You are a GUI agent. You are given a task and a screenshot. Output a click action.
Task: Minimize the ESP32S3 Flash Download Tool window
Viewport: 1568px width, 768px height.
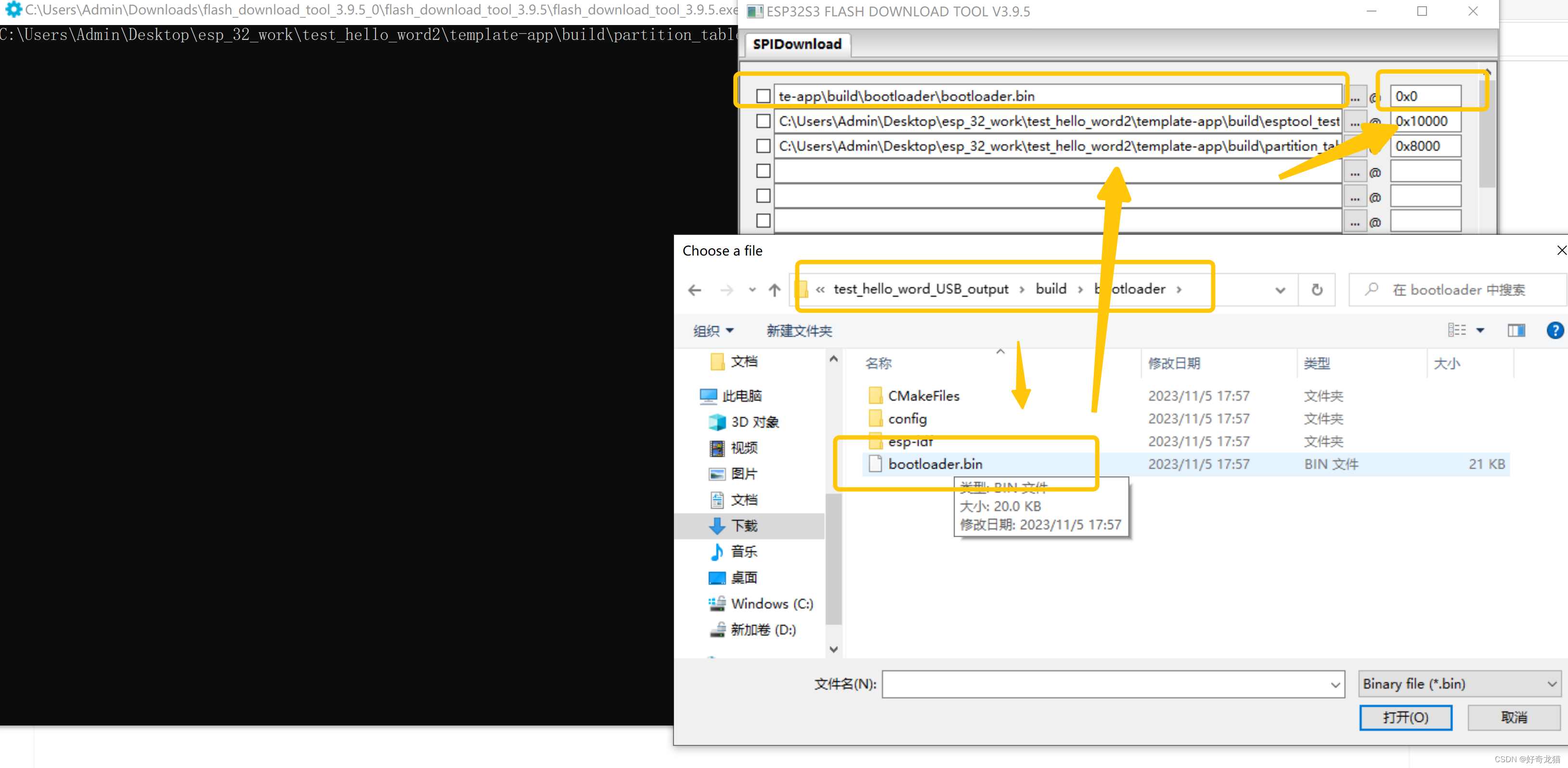tap(1372, 11)
